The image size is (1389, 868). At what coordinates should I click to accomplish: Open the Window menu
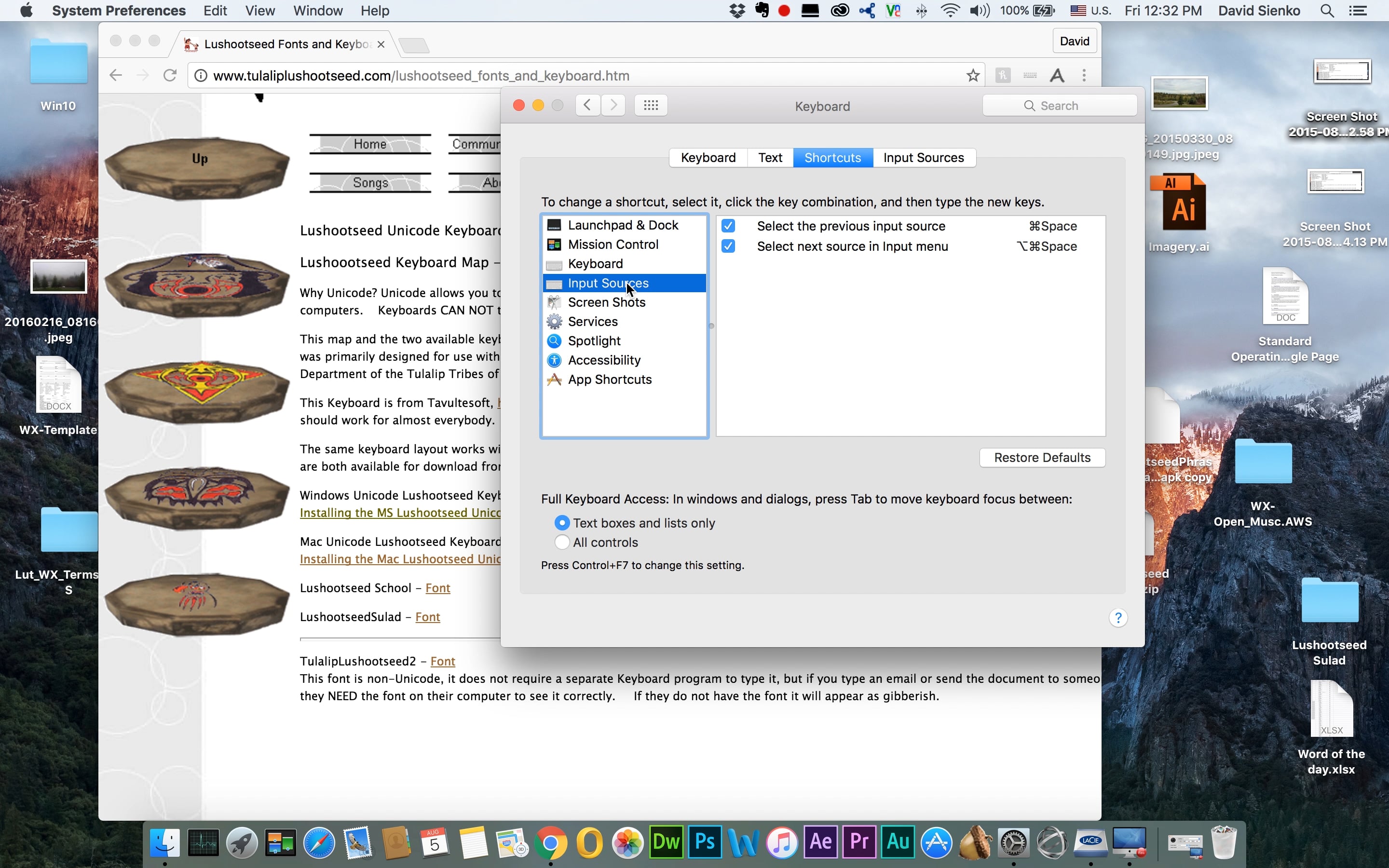click(317, 10)
